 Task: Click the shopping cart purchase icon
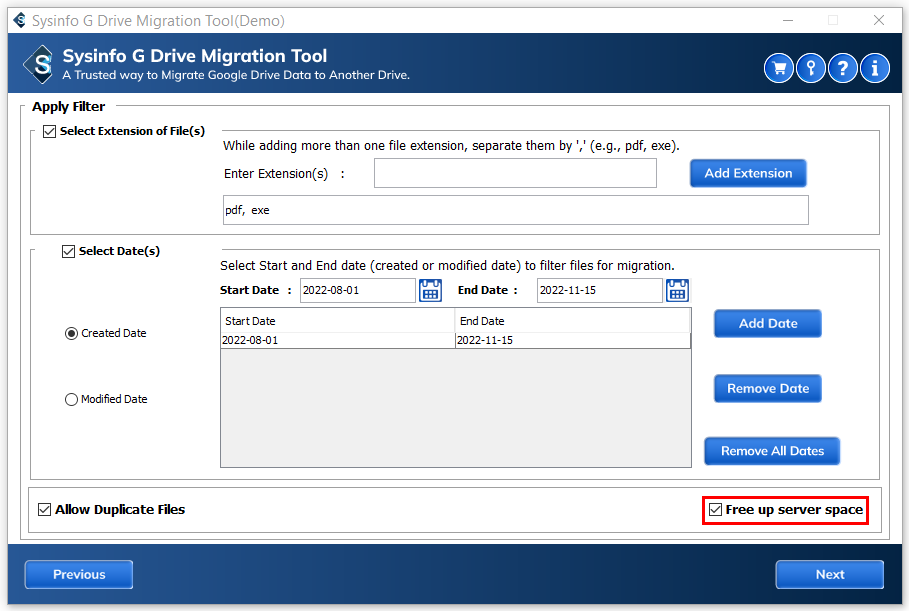[778, 68]
